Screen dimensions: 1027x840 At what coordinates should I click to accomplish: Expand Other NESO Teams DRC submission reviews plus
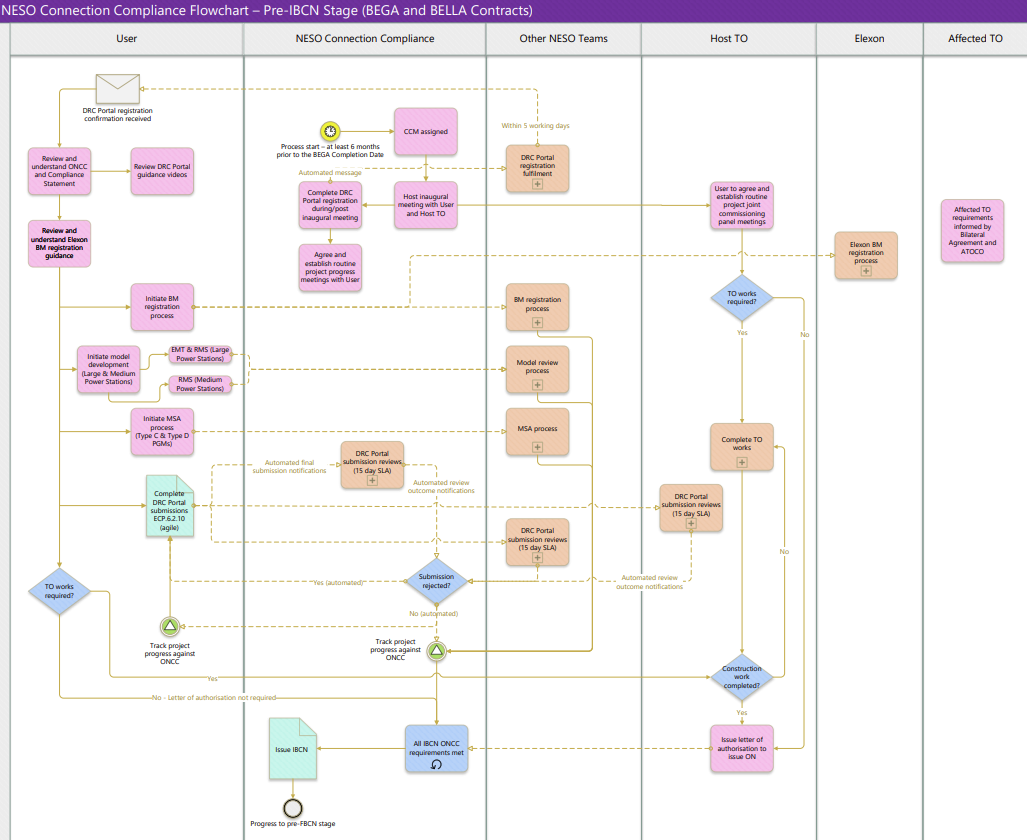[537, 558]
